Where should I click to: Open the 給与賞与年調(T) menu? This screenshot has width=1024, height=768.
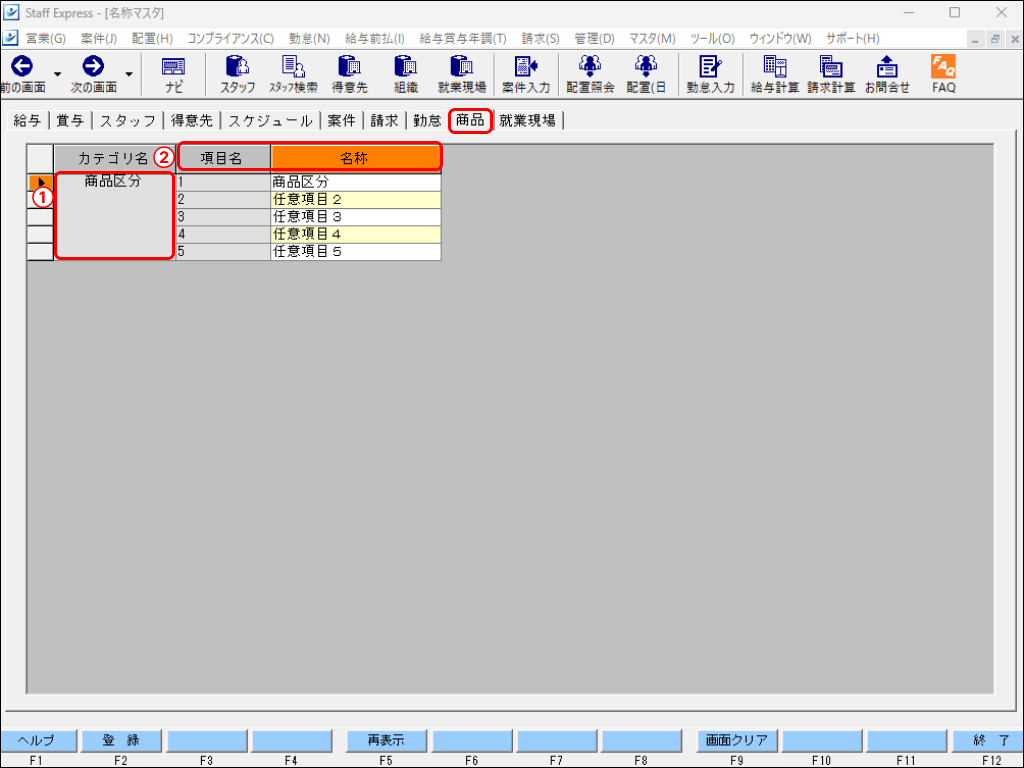pyautogui.click(x=463, y=39)
